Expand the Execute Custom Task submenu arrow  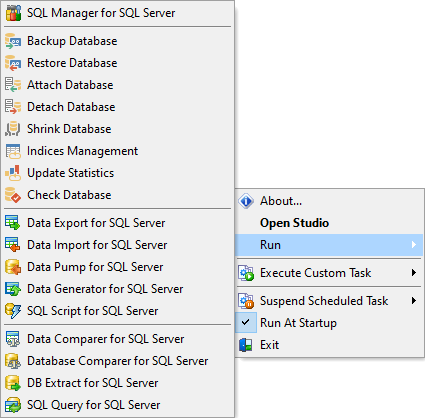tap(414, 273)
